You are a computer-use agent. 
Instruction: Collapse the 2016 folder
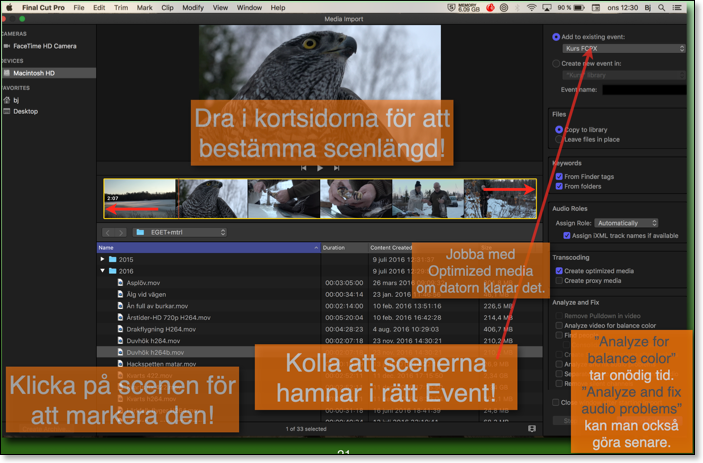pos(102,271)
